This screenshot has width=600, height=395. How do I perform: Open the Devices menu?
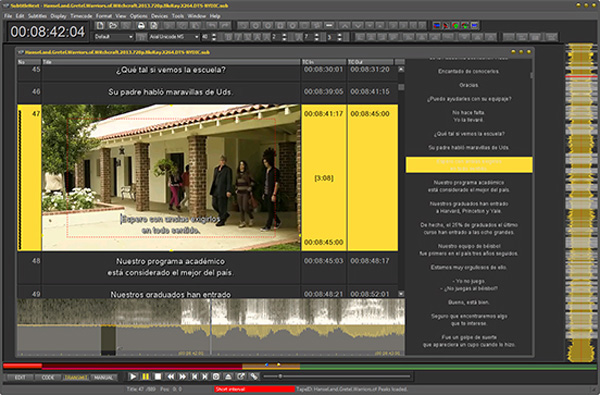(x=160, y=16)
